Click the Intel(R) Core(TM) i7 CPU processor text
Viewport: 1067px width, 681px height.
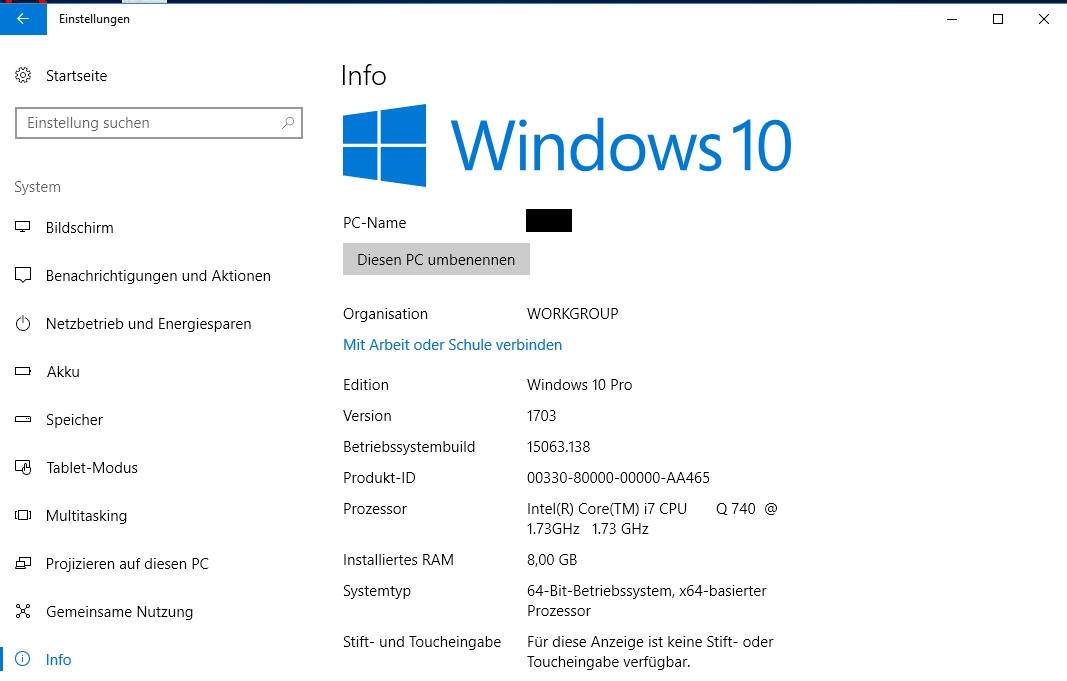tap(652, 518)
